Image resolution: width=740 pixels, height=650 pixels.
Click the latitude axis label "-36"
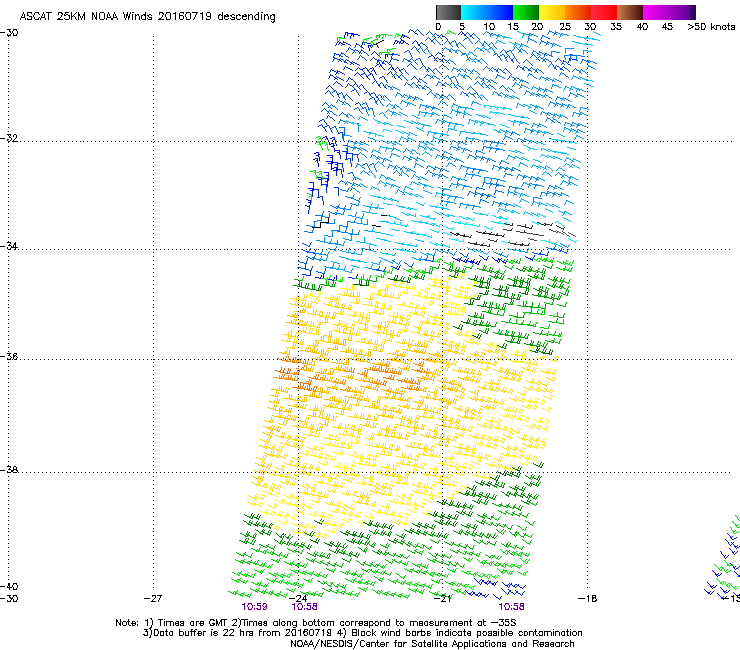9,356
